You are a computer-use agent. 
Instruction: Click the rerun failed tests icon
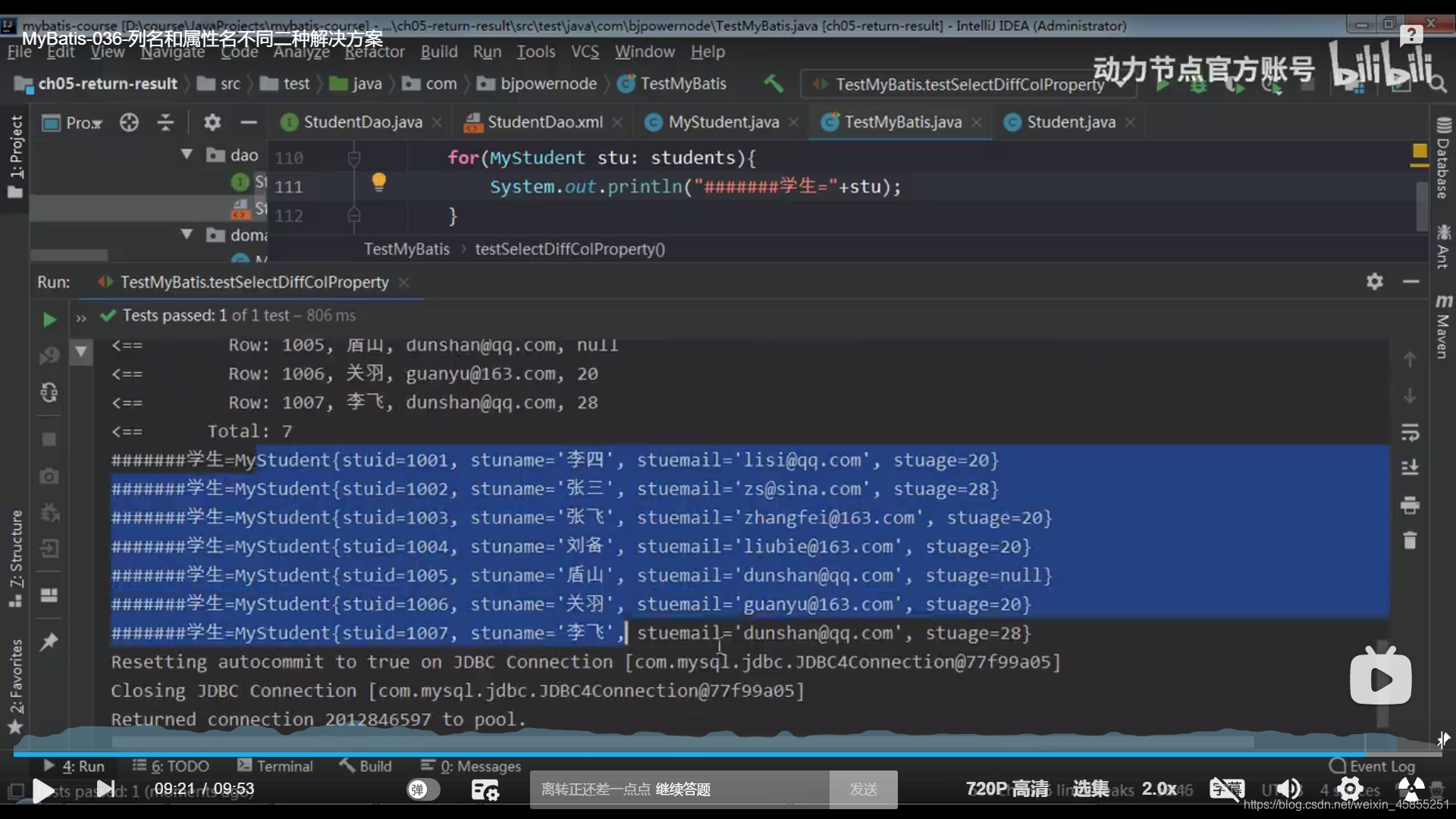pos(49,356)
